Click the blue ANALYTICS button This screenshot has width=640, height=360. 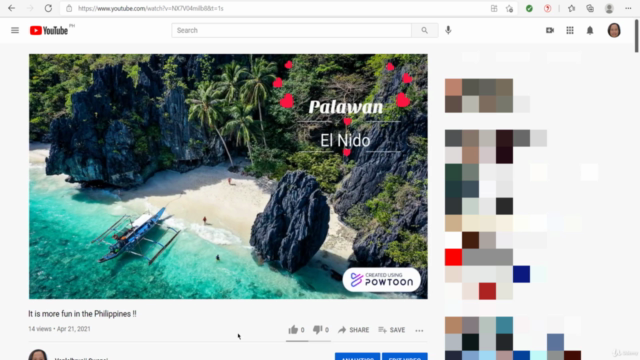click(x=358, y=356)
